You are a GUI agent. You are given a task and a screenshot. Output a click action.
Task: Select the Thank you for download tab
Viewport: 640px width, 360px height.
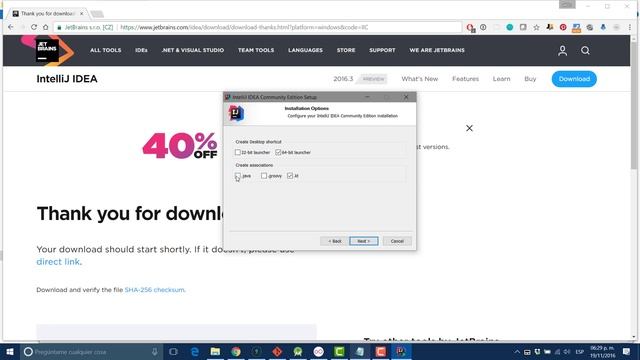point(47,13)
